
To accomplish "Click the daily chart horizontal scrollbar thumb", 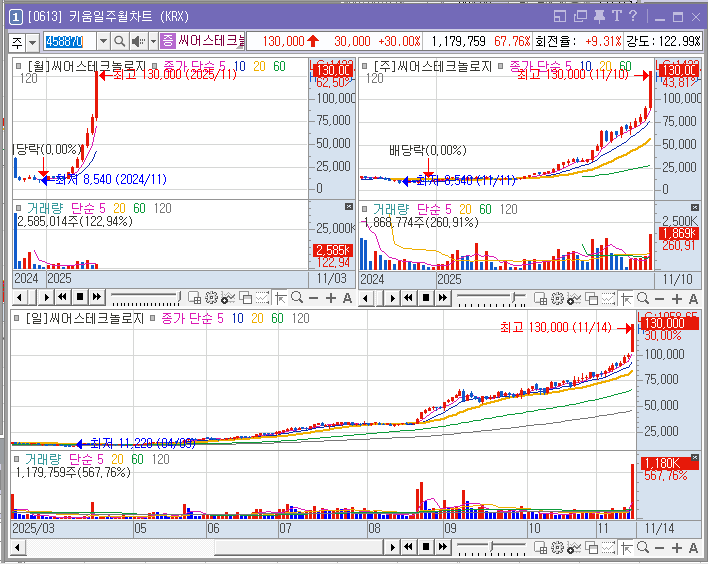I will [x=300, y=548].
